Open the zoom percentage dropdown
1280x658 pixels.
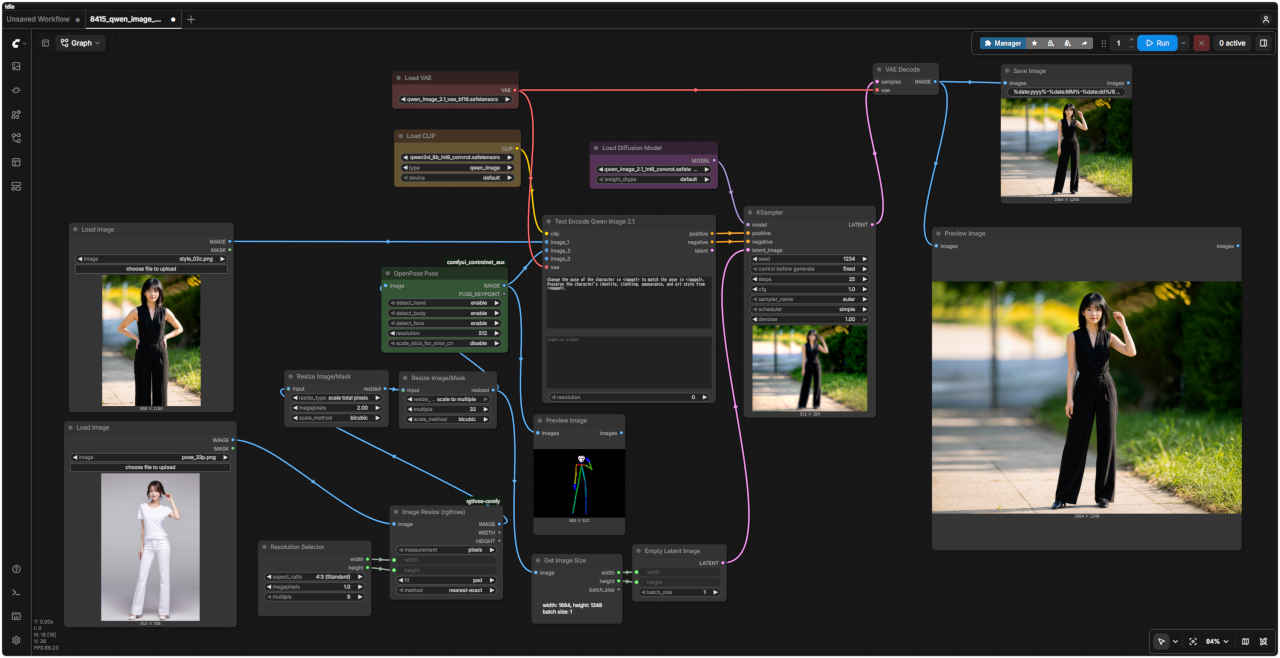(1217, 641)
